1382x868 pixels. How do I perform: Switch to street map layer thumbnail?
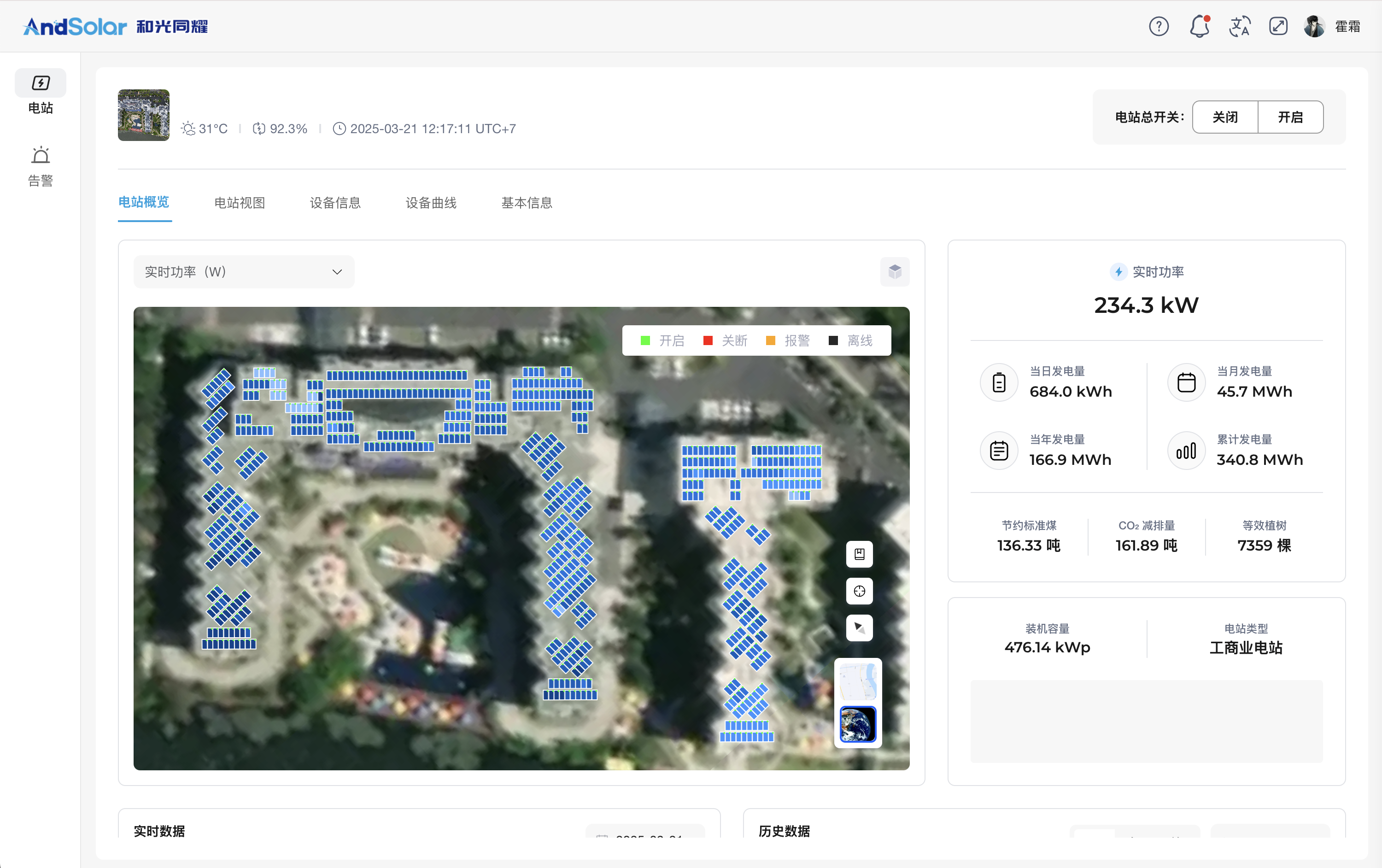pos(858,681)
